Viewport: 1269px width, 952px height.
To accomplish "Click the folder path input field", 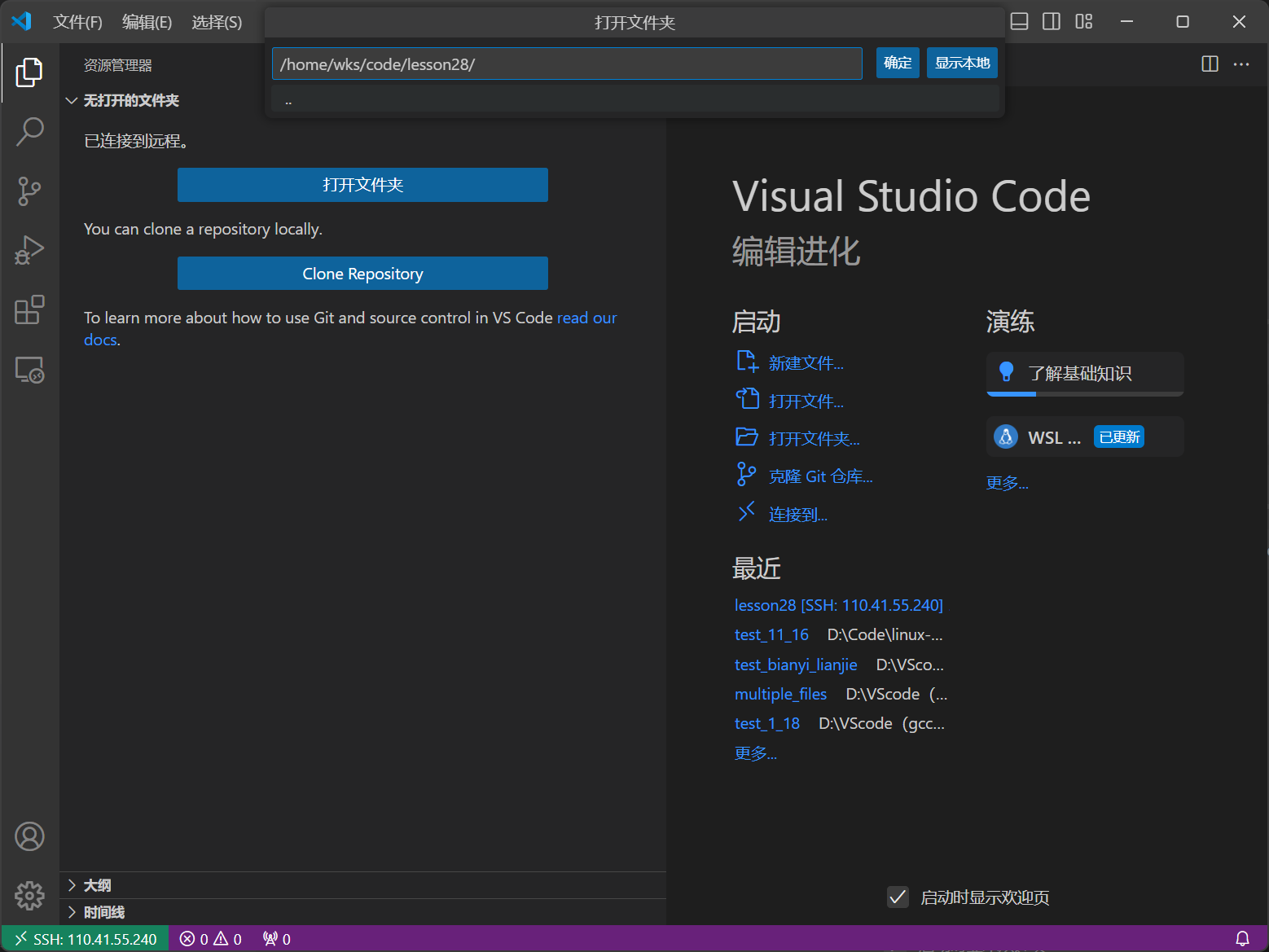I will [x=567, y=63].
